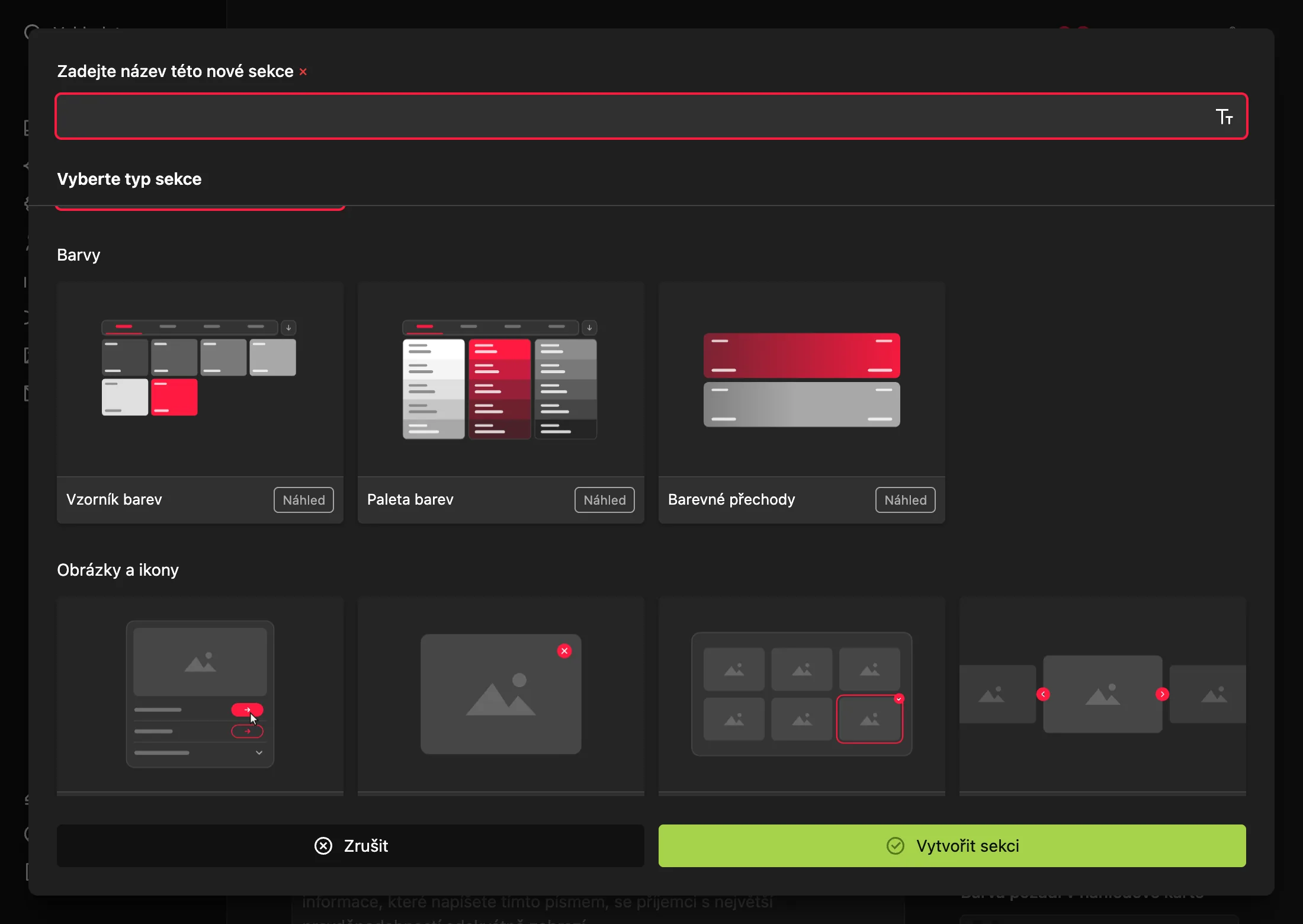The image size is (1303, 924).
Task: Open Náhled for Vzorník barev
Action: [x=304, y=500]
